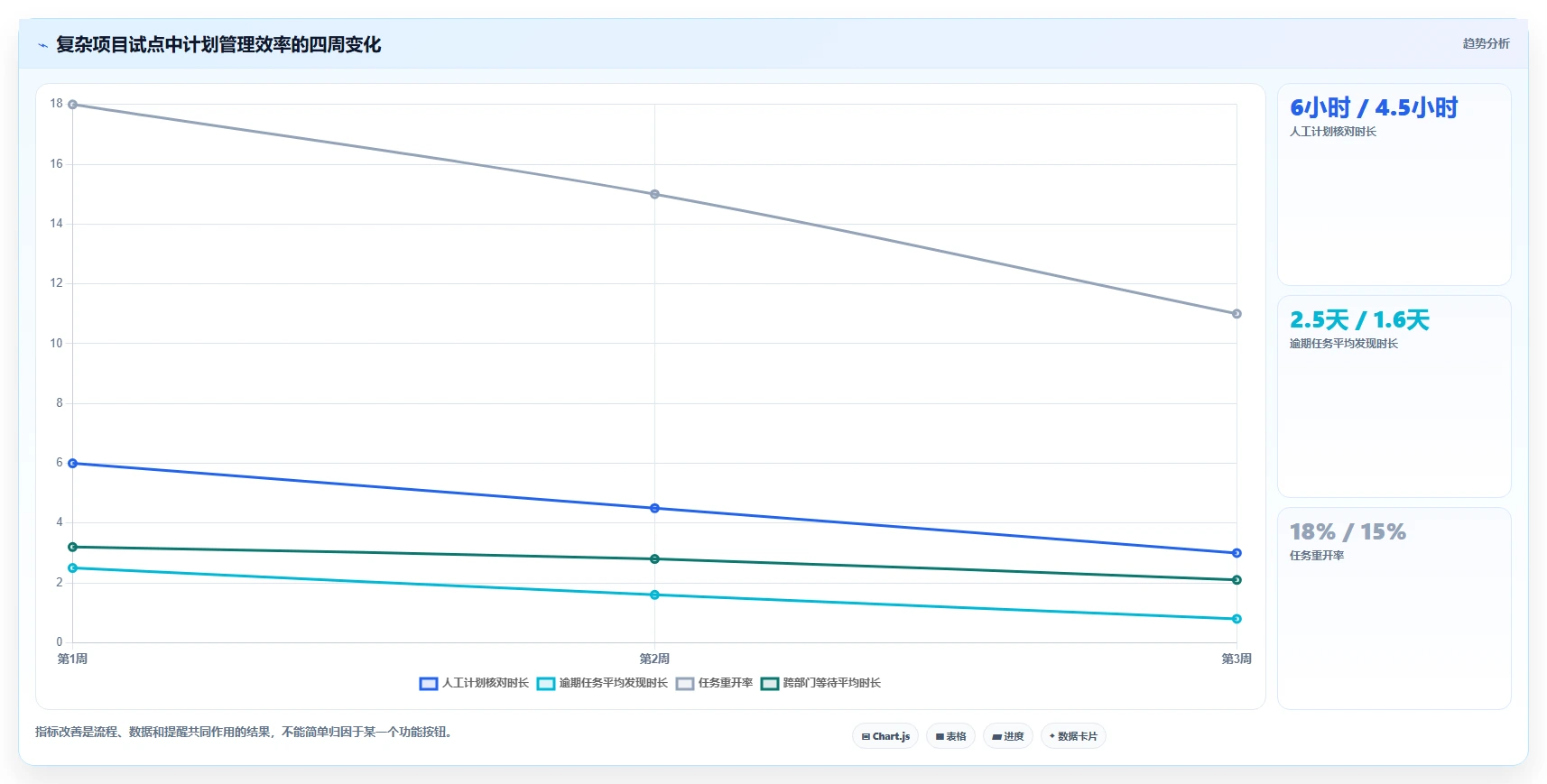This screenshot has width=1547, height=784.
Task: Click the 第3周 axis label
Action: click(1237, 659)
